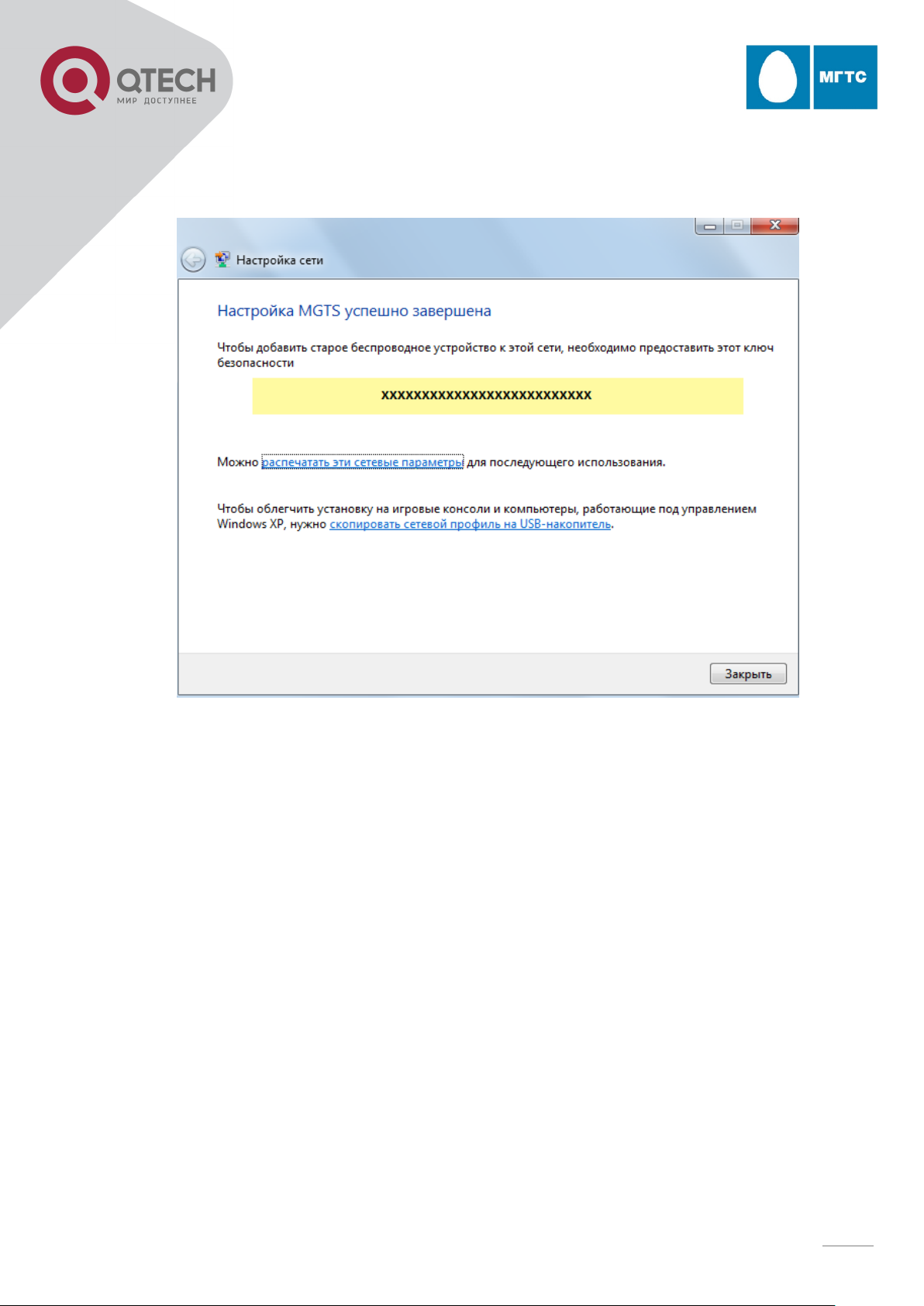This screenshot has height=1306, width=924.
Task: Click the disabled maximize window button
Action: [737, 226]
